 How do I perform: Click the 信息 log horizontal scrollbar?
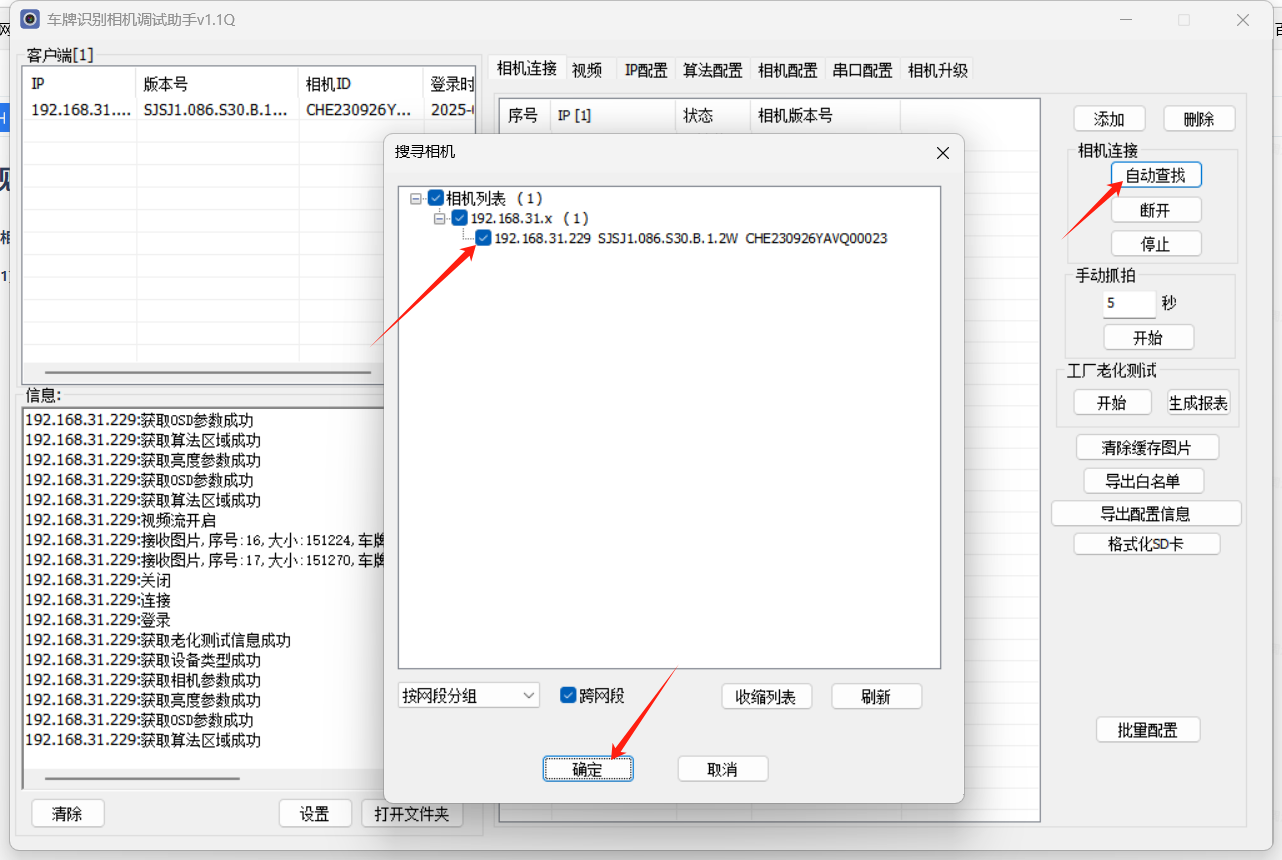tap(142, 778)
